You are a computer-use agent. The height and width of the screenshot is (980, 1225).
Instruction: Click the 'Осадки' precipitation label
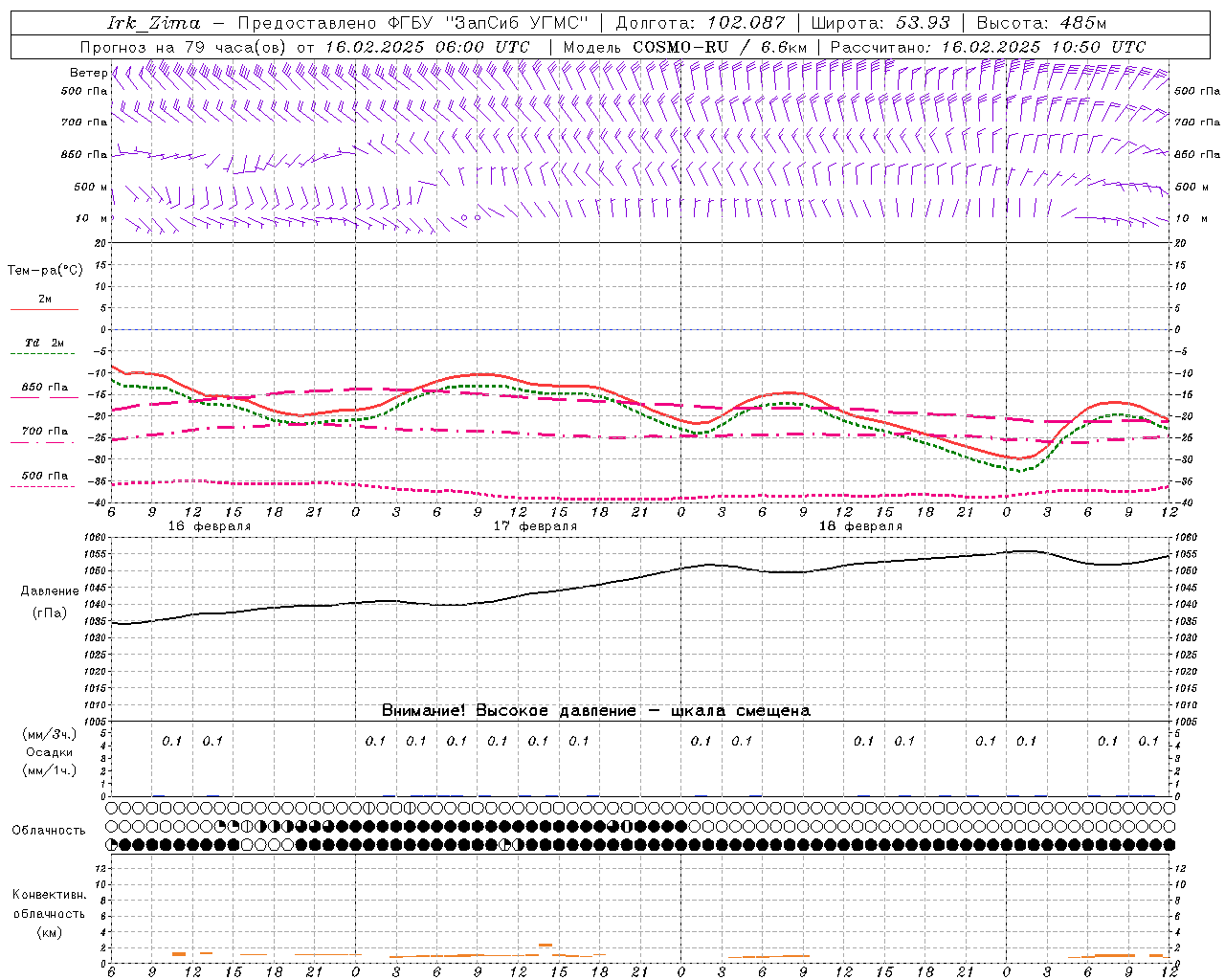coord(50,752)
